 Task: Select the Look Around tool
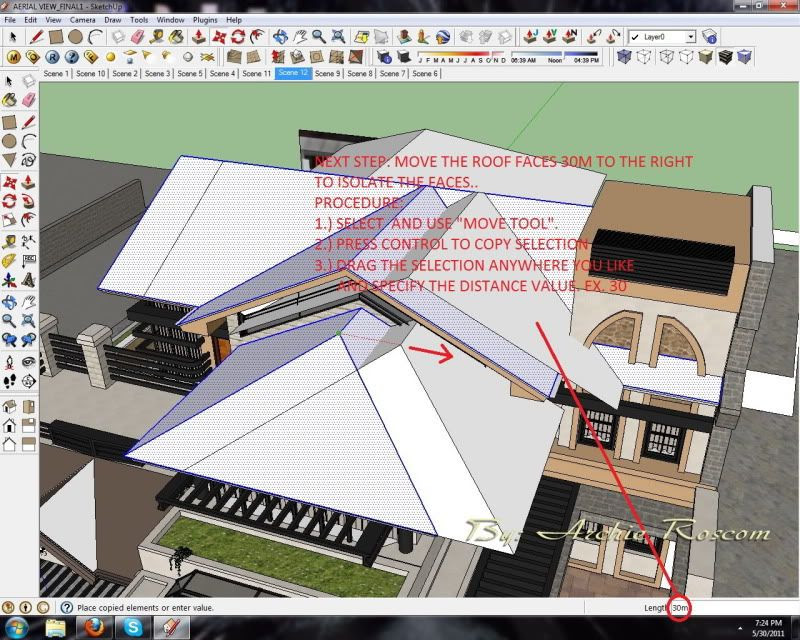29,362
